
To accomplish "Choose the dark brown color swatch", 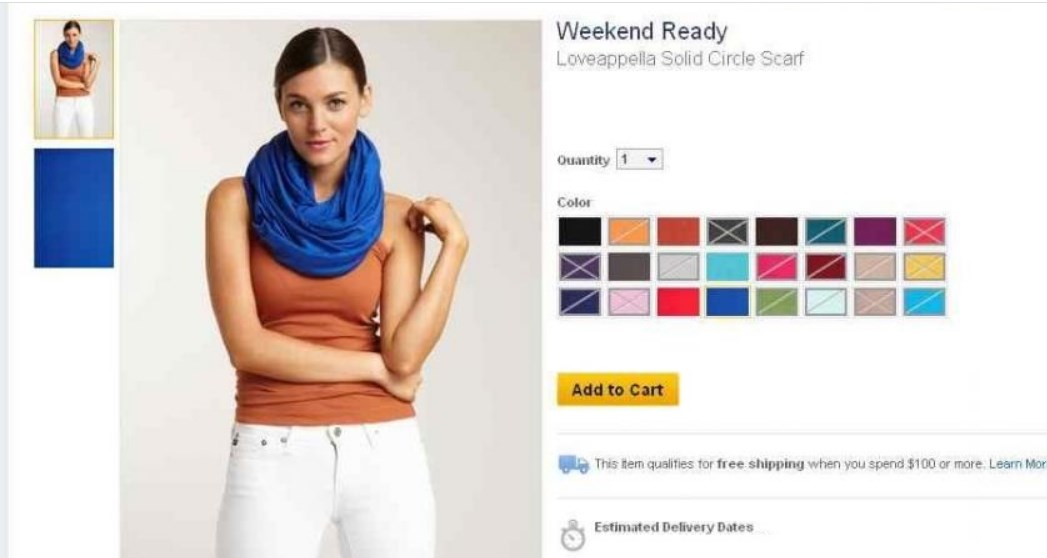I will point(777,232).
